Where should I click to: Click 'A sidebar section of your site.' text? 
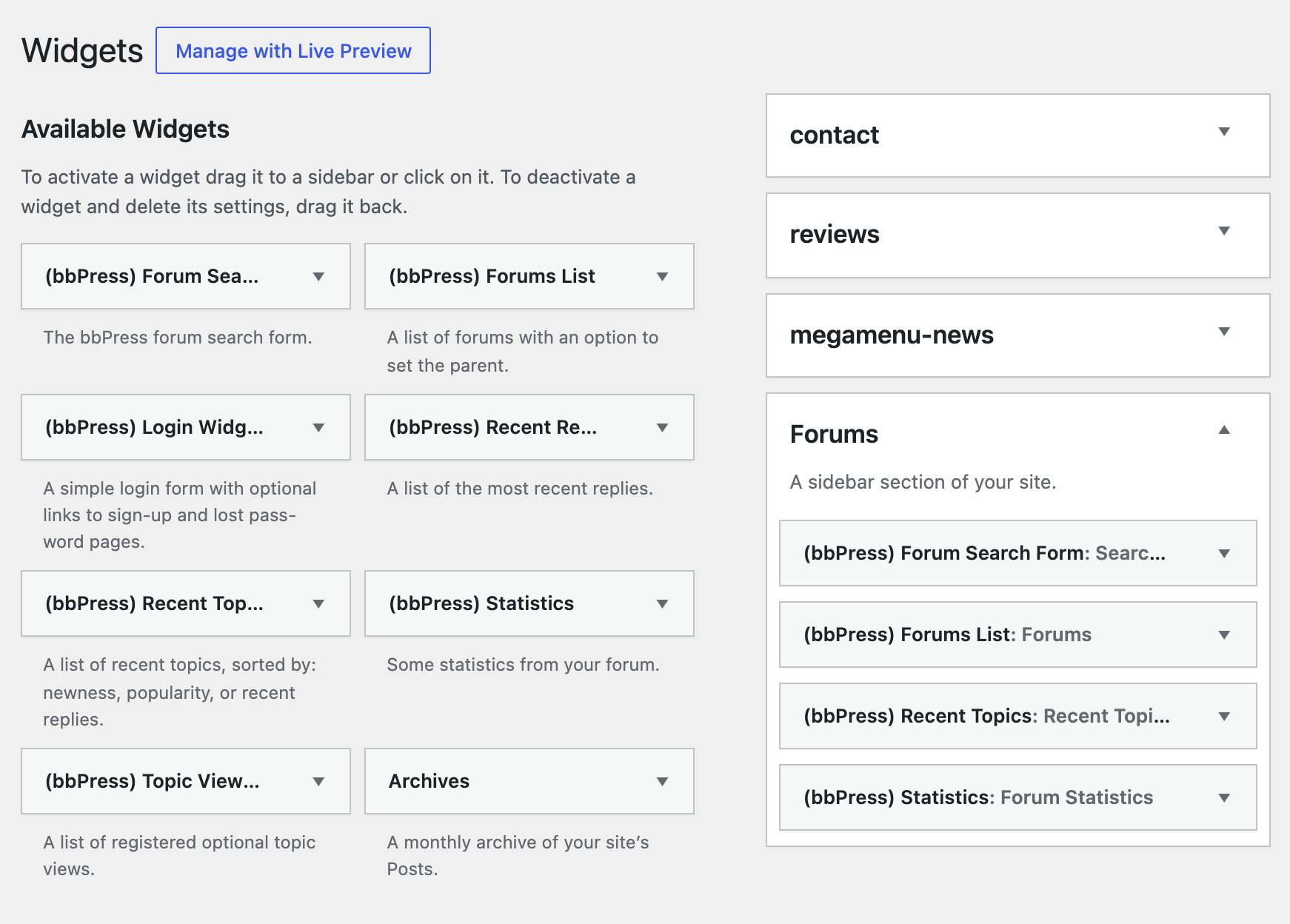923,482
